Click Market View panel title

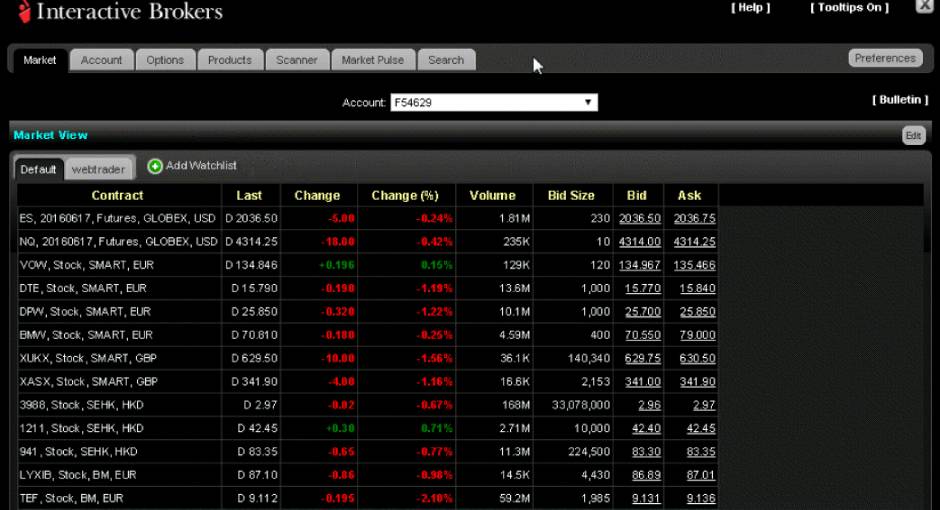(50, 135)
